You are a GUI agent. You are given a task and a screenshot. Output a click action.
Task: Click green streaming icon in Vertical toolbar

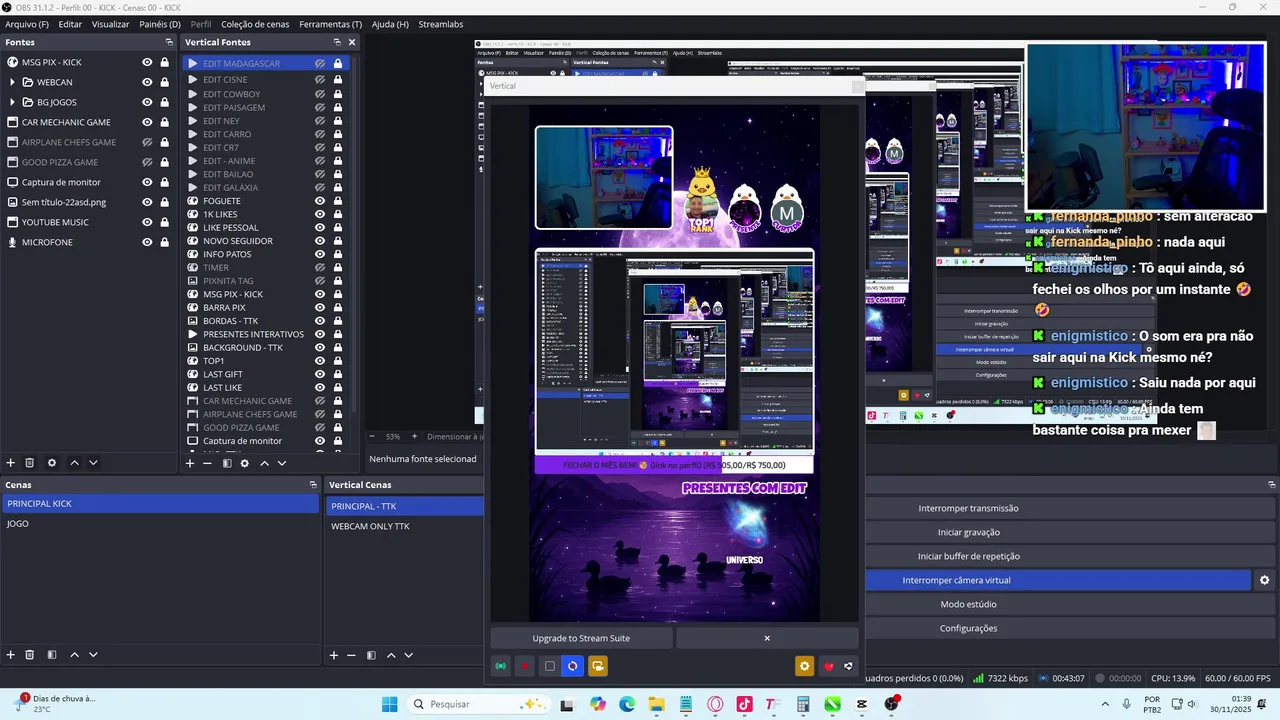click(x=500, y=666)
